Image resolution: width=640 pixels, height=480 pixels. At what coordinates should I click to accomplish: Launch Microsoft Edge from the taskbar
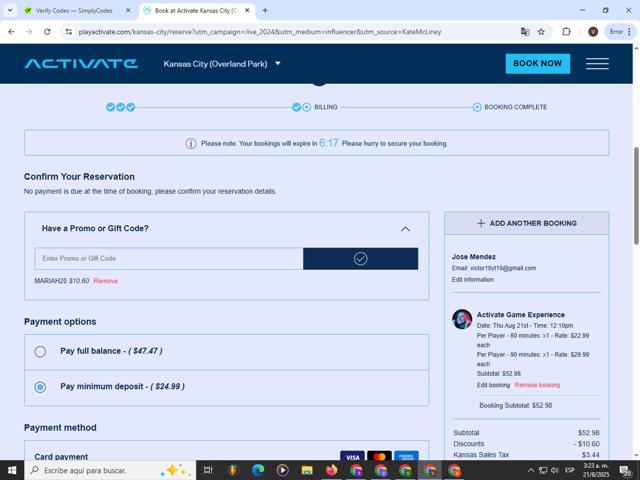click(258, 470)
